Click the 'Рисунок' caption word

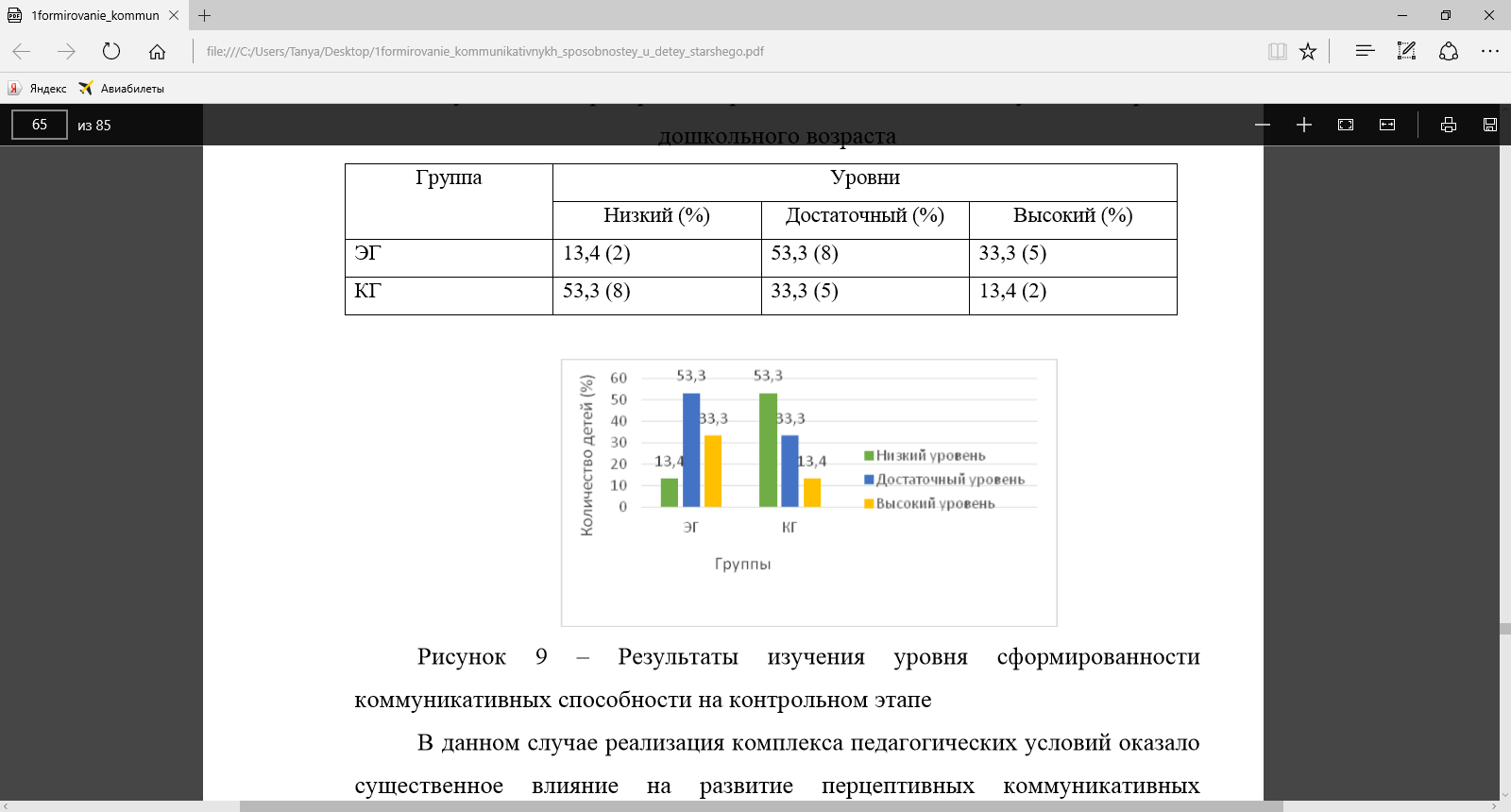point(462,656)
